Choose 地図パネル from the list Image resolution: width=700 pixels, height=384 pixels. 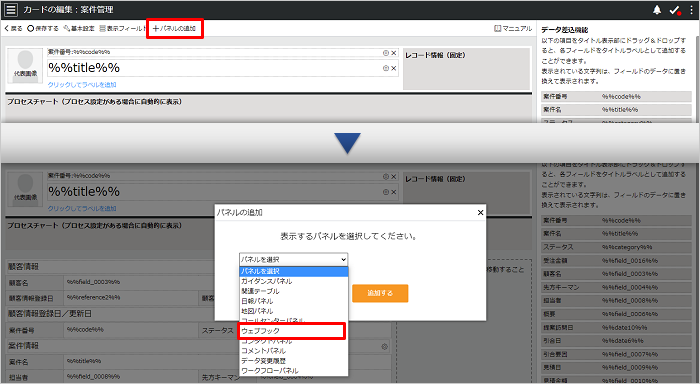click(x=293, y=311)
